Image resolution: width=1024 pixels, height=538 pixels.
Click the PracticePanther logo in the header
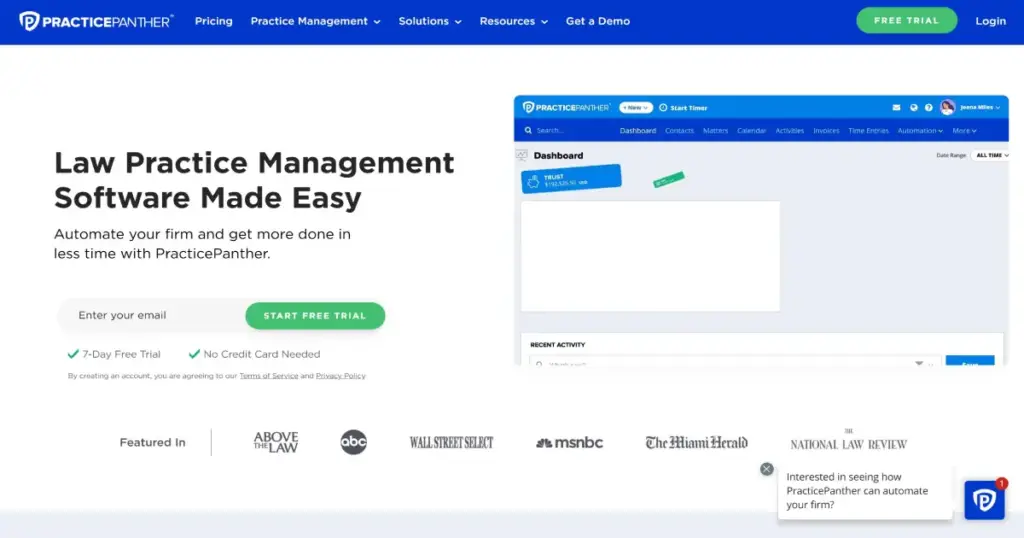[x=96, y=22]
